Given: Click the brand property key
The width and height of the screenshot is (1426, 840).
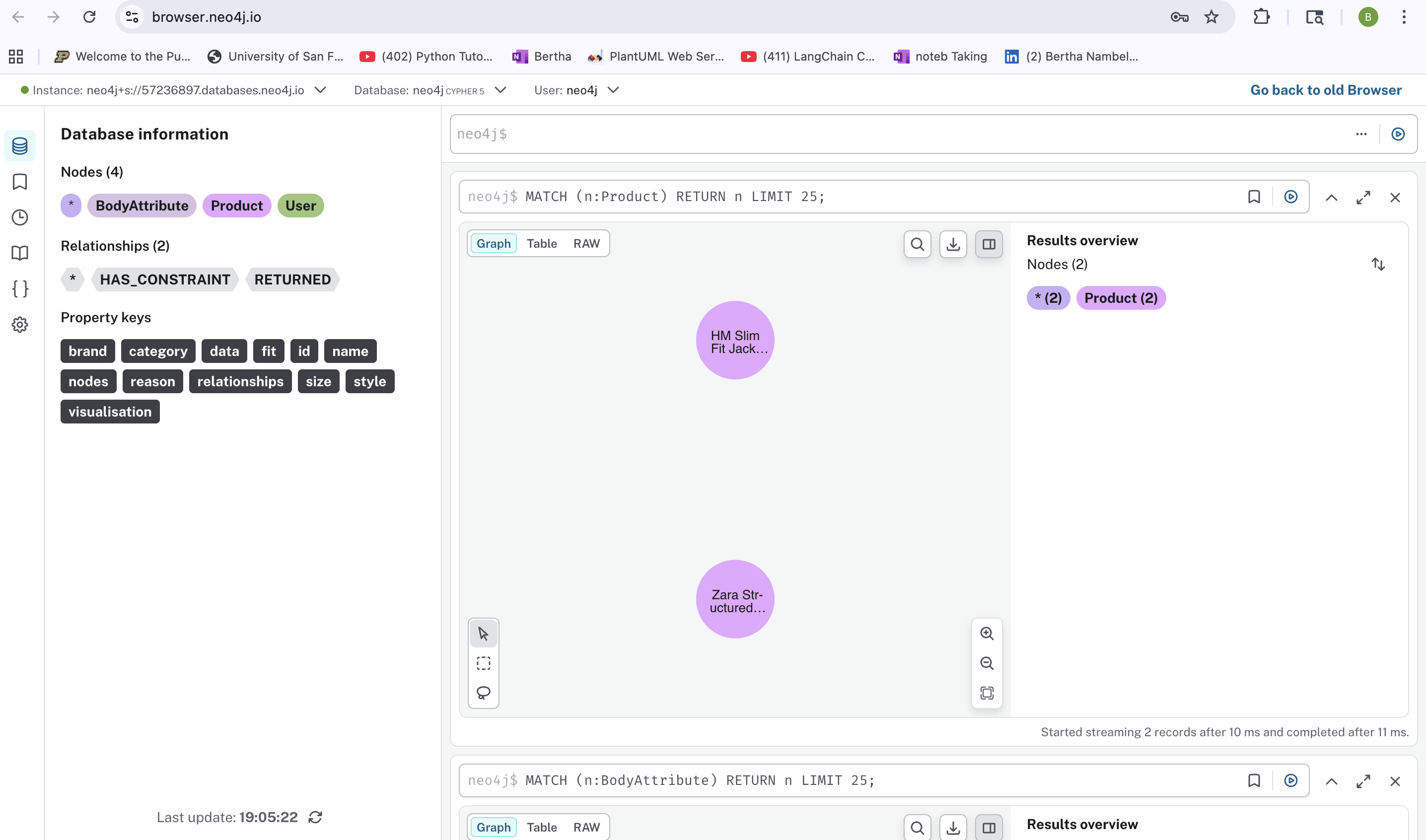Looking at the screenshot, I should click(x=87, y=351).
